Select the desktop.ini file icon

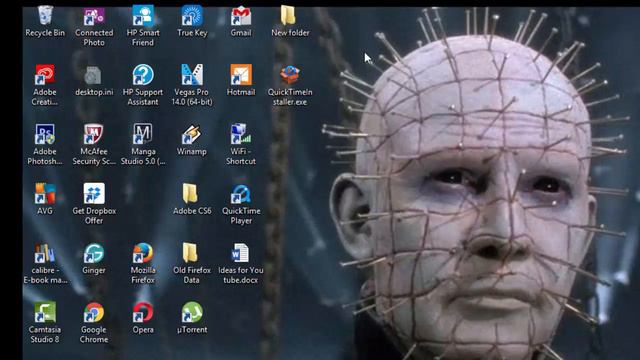[x=93, y=75]
